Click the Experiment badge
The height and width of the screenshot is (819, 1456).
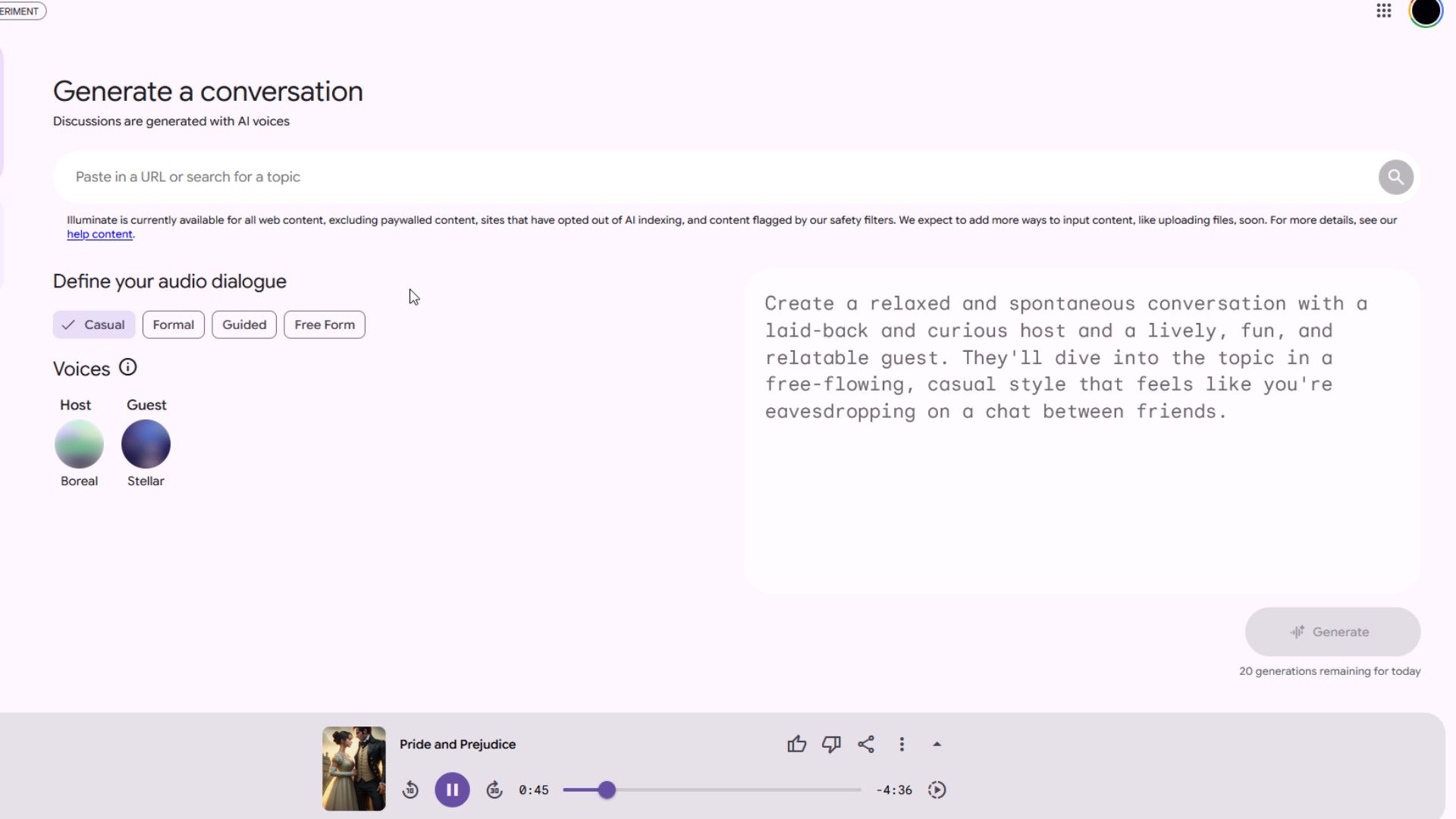click(21, 11)
